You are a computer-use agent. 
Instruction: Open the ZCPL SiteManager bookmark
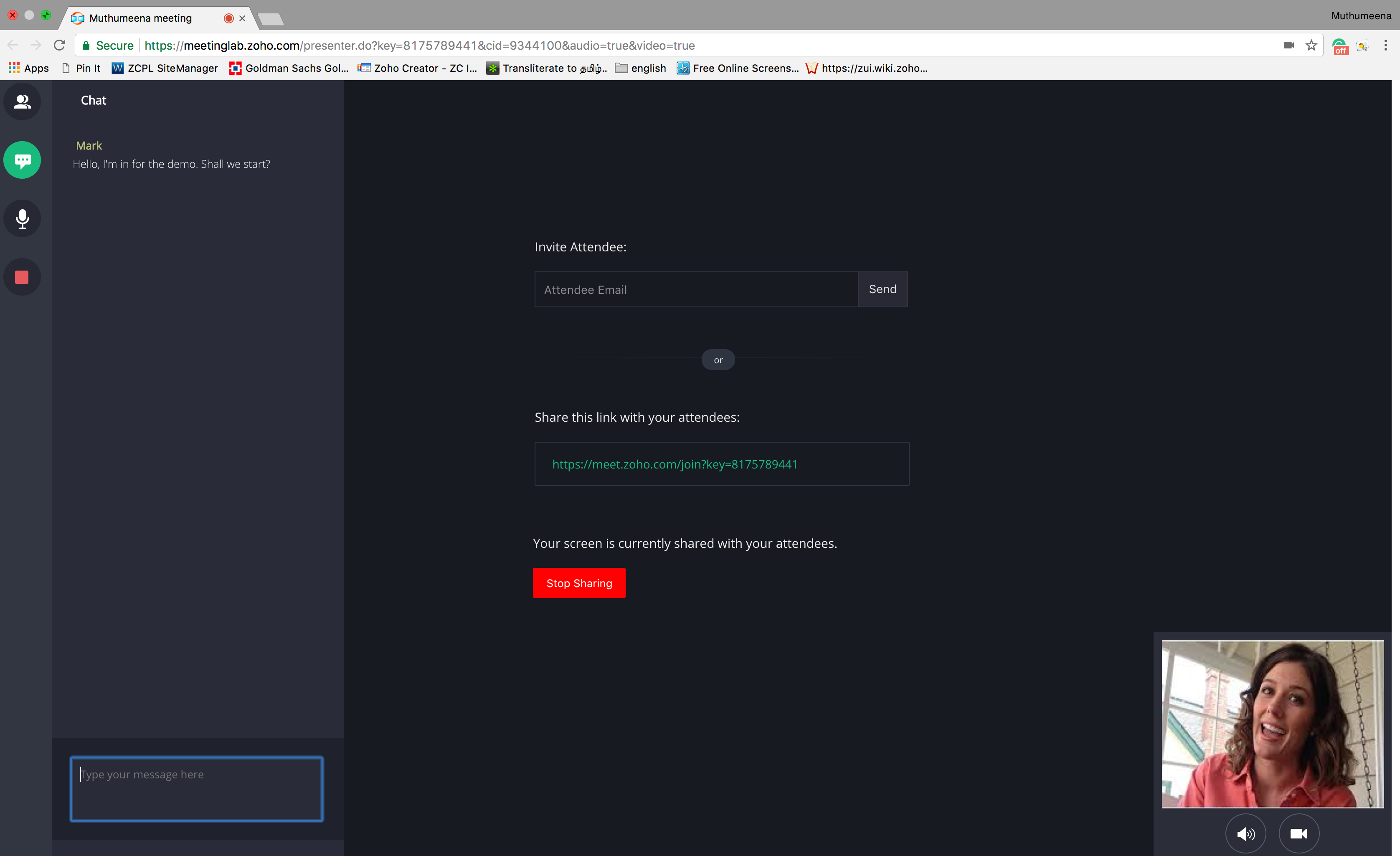click(x=165, y=68)
